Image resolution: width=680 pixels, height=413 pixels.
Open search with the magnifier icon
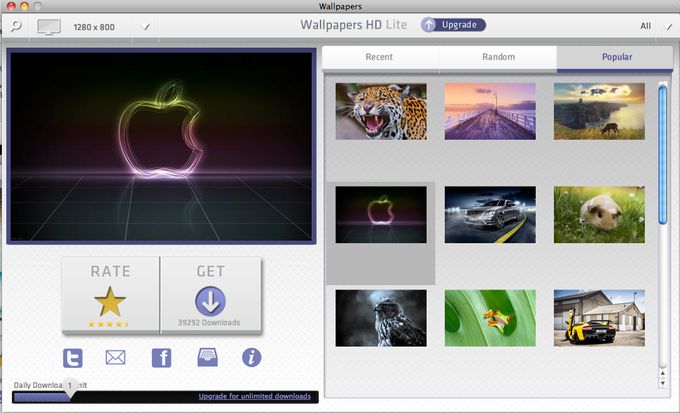(16, 26)
